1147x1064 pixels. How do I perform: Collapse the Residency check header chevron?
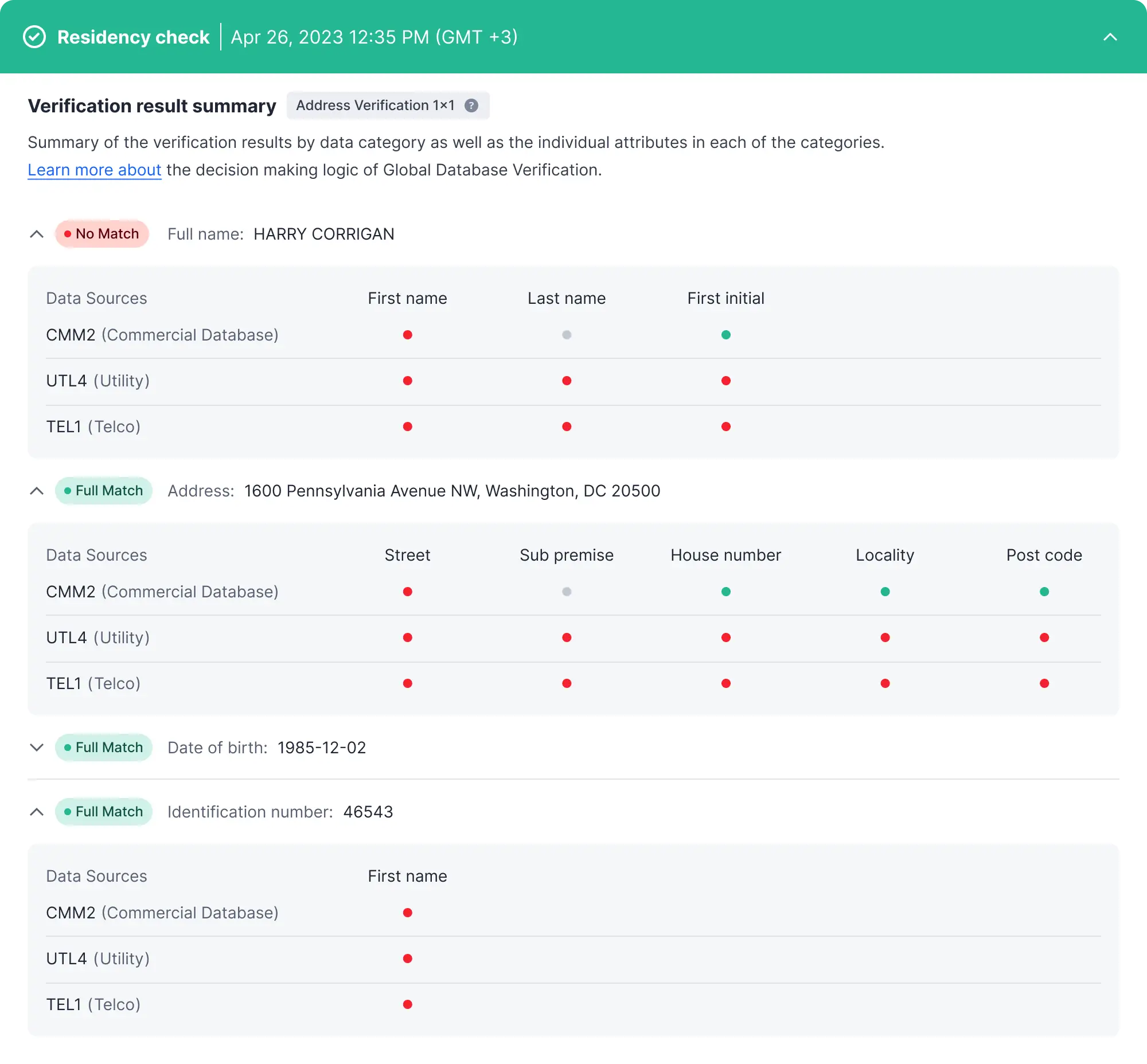1110,37
